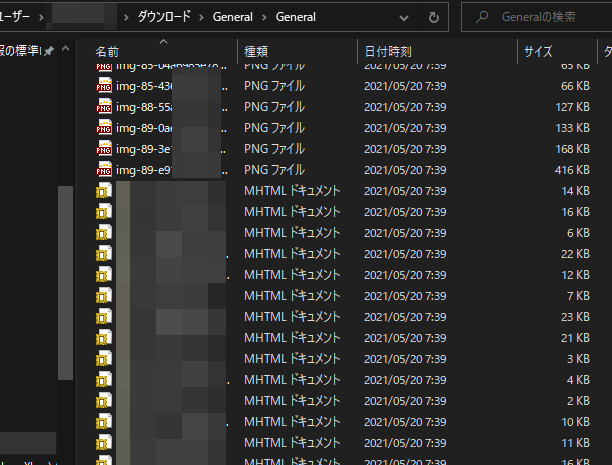
Task: Click PNG icon of img-85-43 file
Action: click(104, 85)
